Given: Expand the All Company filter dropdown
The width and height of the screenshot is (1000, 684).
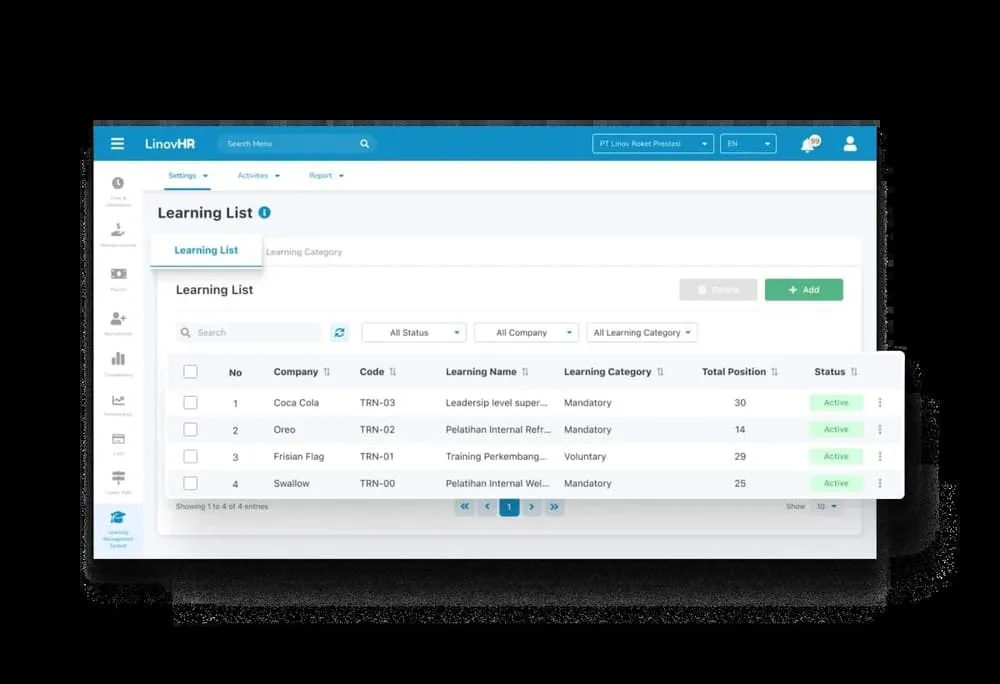Looking at the screenshot, I should [x=526, y=331].
